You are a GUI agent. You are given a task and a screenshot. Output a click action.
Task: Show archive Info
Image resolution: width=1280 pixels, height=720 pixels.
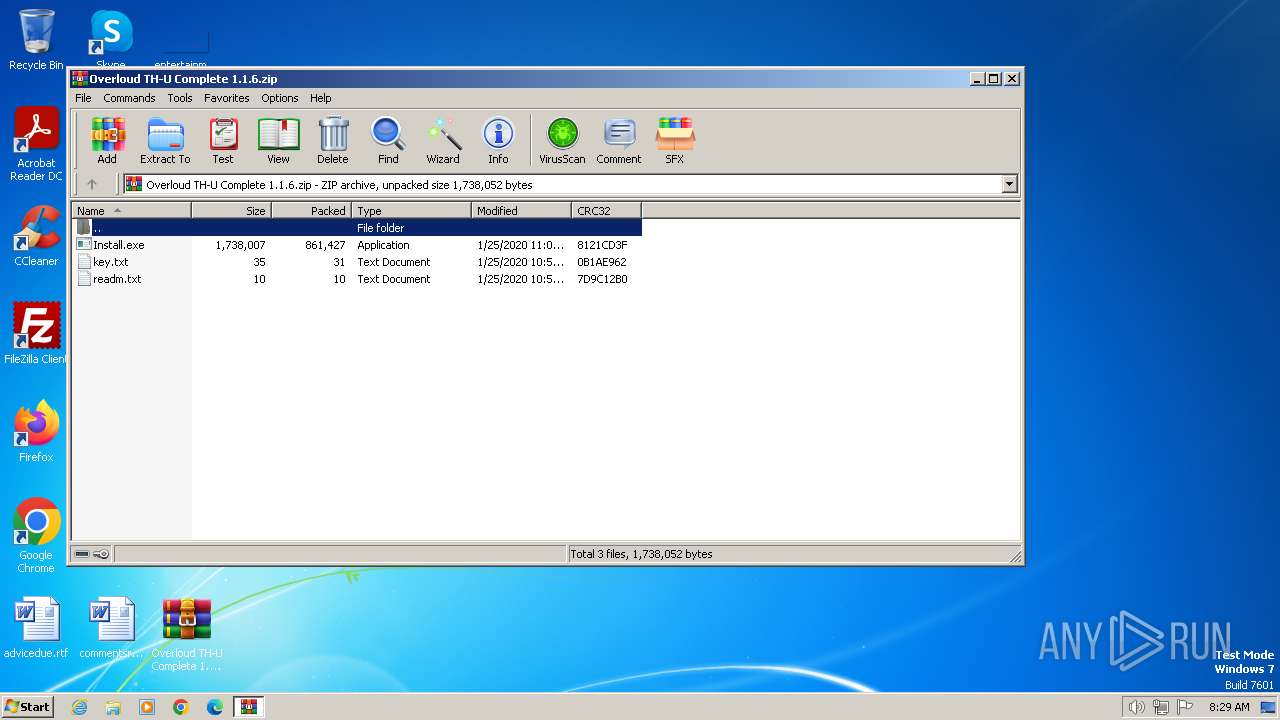tap(498, 141)
